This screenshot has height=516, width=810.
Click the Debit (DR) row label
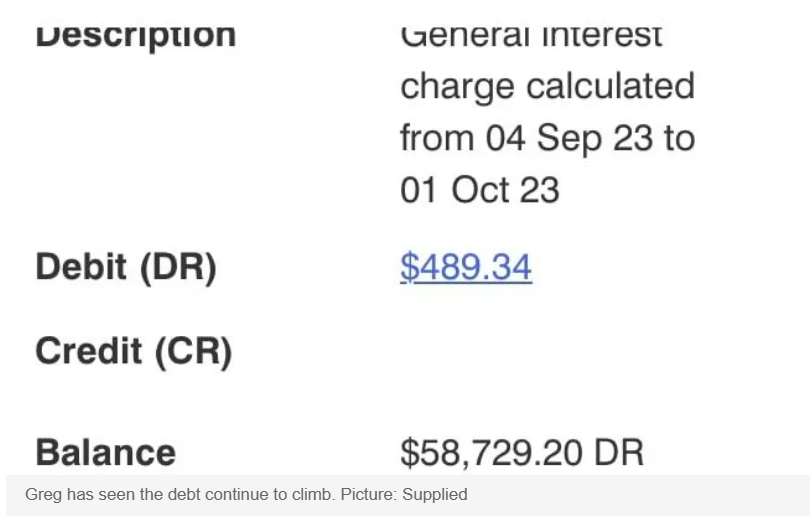click(x=125, y=267)
